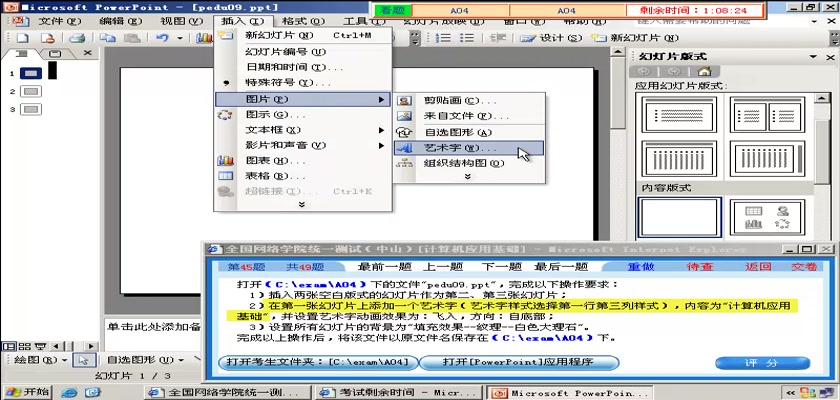
Task: Choose 剪贴画 in Picture submenu
Action: (x=469, y=101)
